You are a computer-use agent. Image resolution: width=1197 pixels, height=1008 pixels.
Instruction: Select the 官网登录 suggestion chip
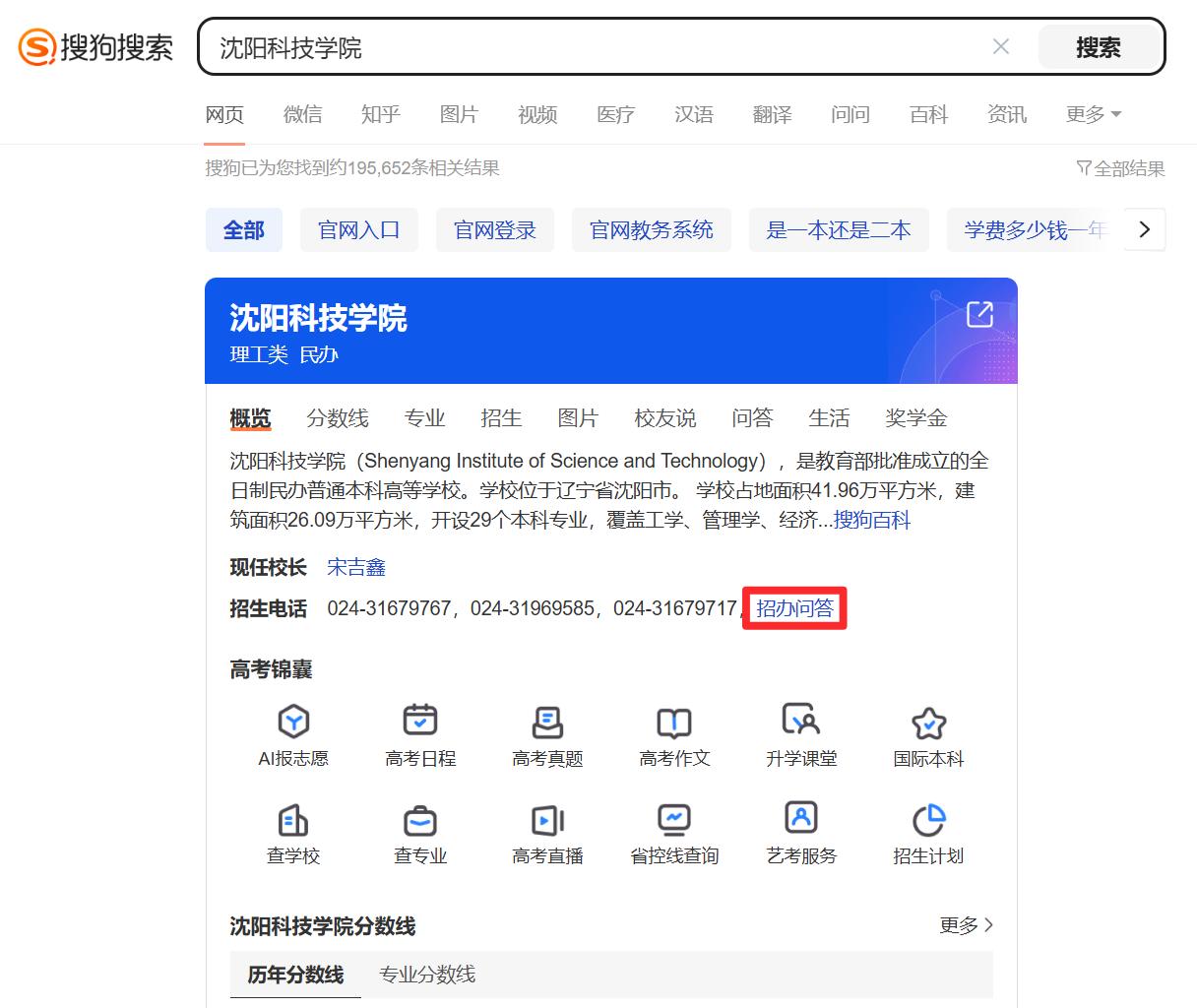point(495,230)
